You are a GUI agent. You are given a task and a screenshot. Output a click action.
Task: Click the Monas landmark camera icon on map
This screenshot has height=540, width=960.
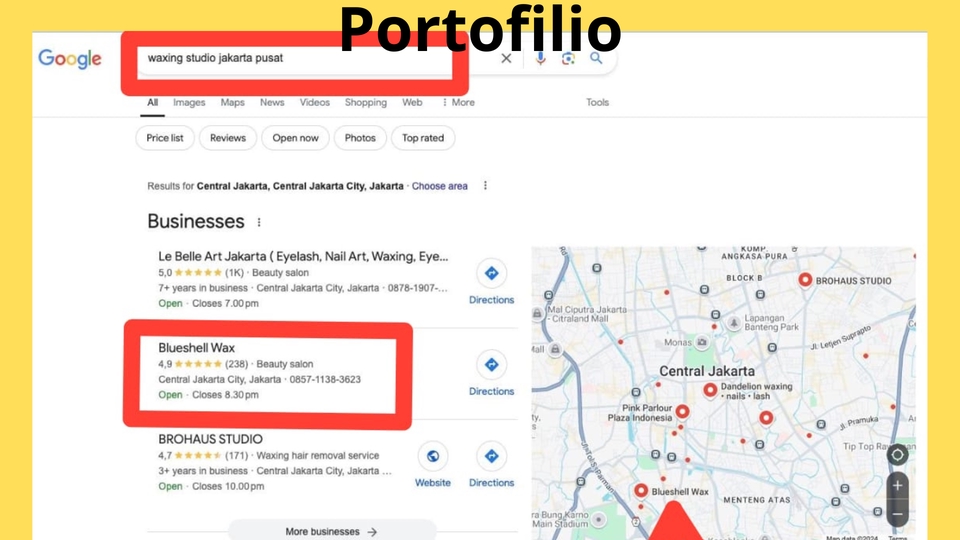click(x=702, y=342)
